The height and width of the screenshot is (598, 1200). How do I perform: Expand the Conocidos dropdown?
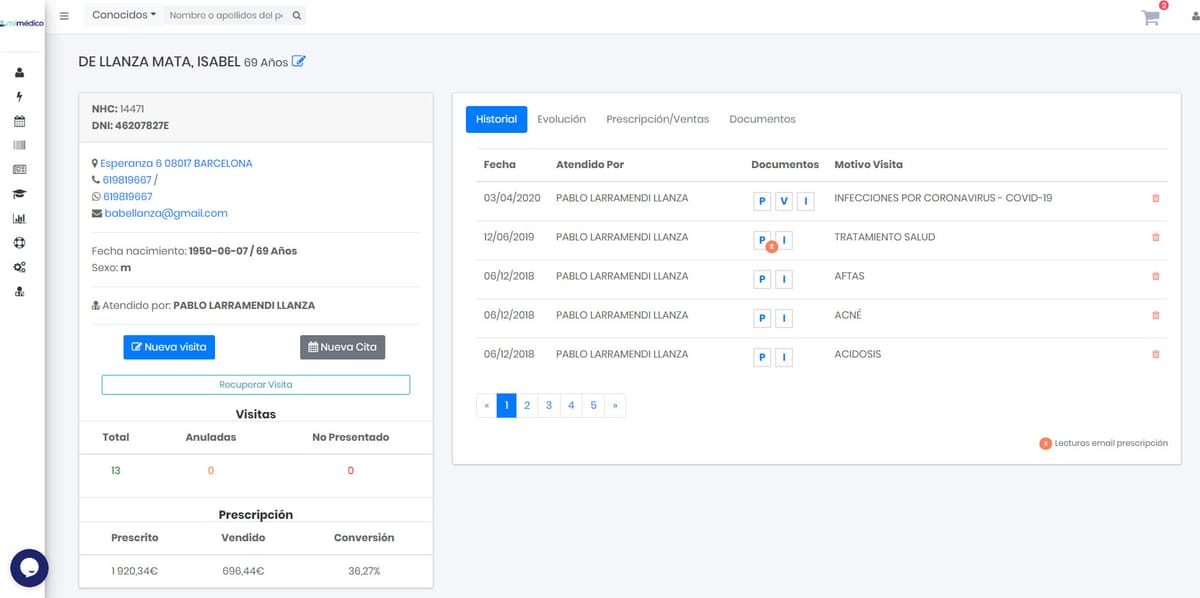[124, 15]
